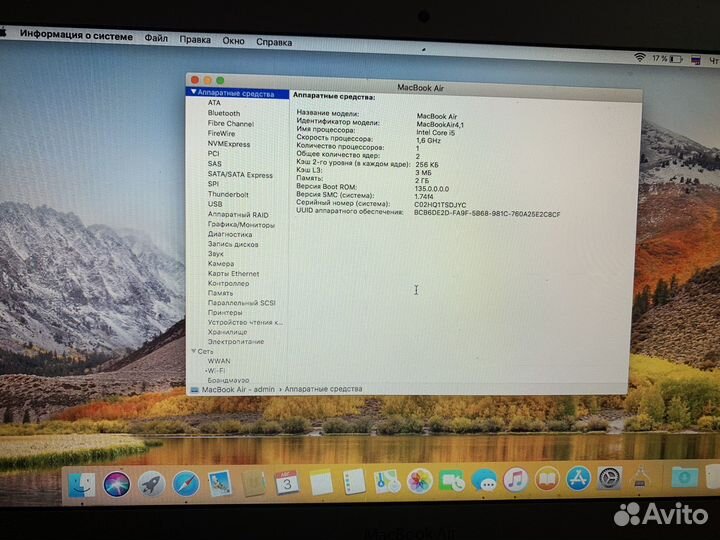Image resolution: width=720 pixels, height=540 pixels.
Task: Open iTunes music note icon
Action: pyautogui.click(x=516, y=480)
